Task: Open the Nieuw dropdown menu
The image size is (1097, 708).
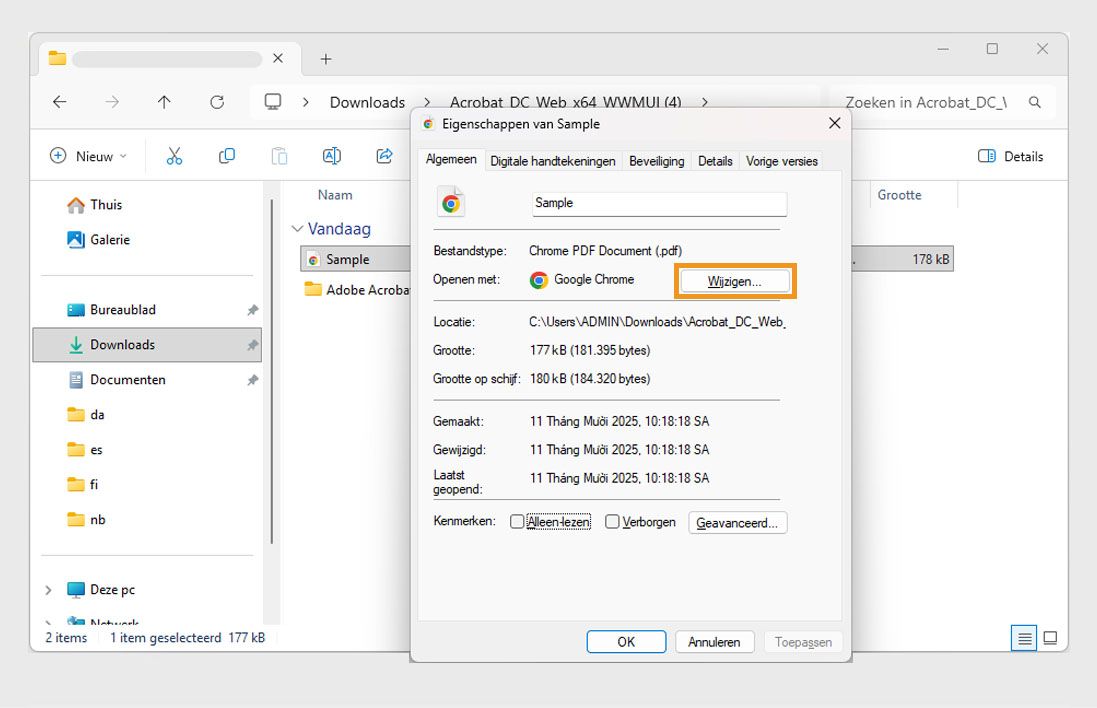Action: (89, 156)
